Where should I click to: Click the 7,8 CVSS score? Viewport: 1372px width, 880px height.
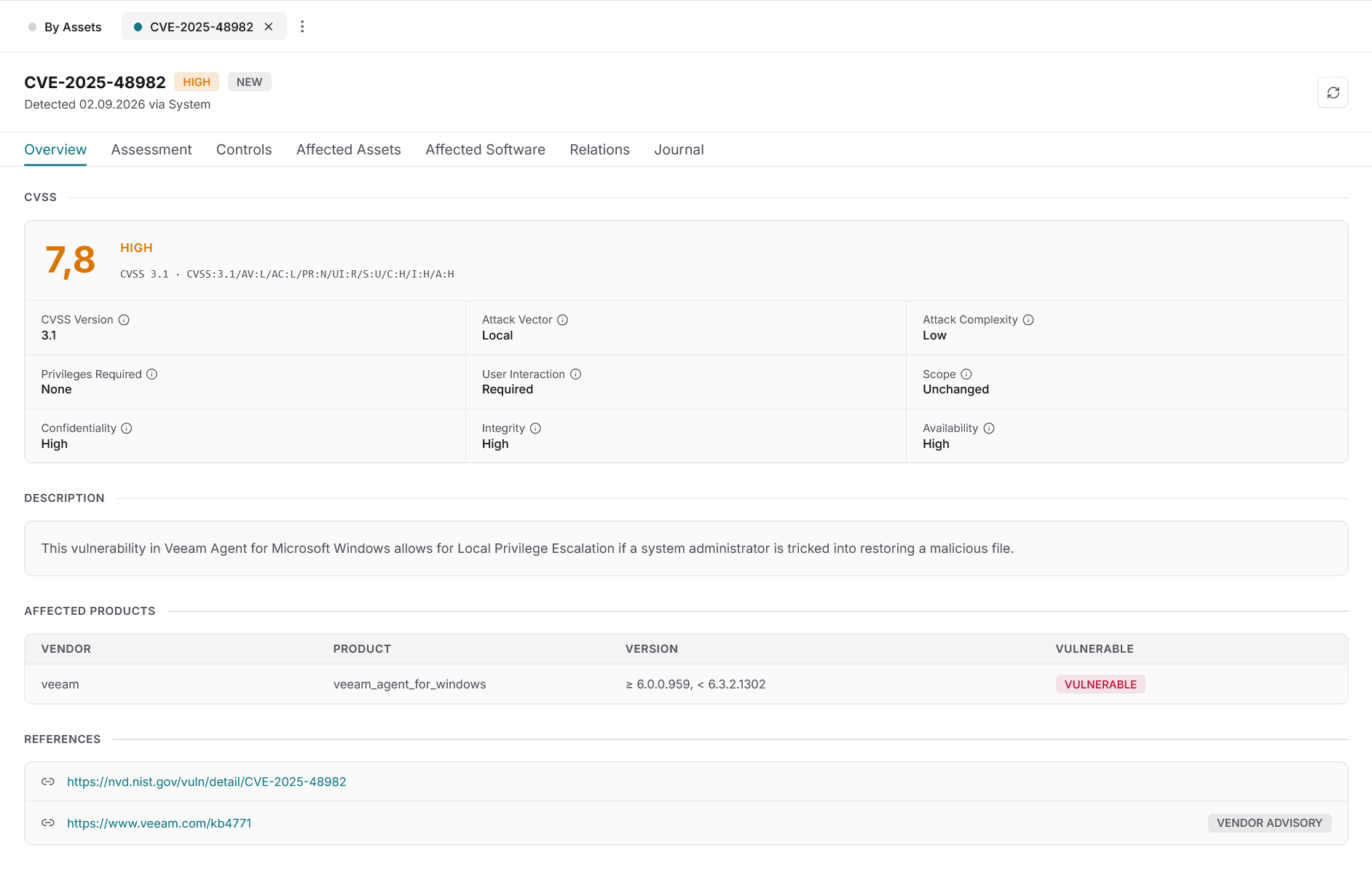click(70, 260)
